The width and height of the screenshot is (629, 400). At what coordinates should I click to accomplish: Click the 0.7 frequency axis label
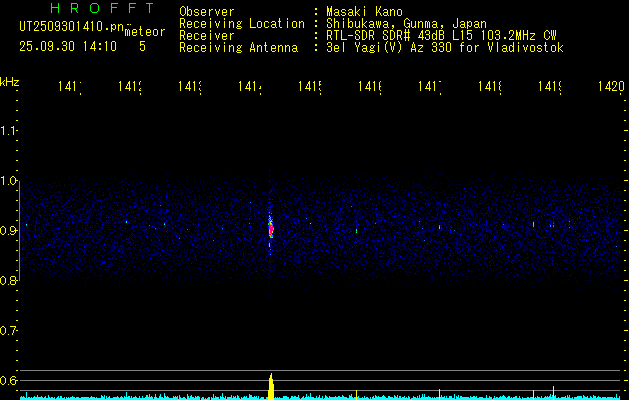(x=9, y=330)
